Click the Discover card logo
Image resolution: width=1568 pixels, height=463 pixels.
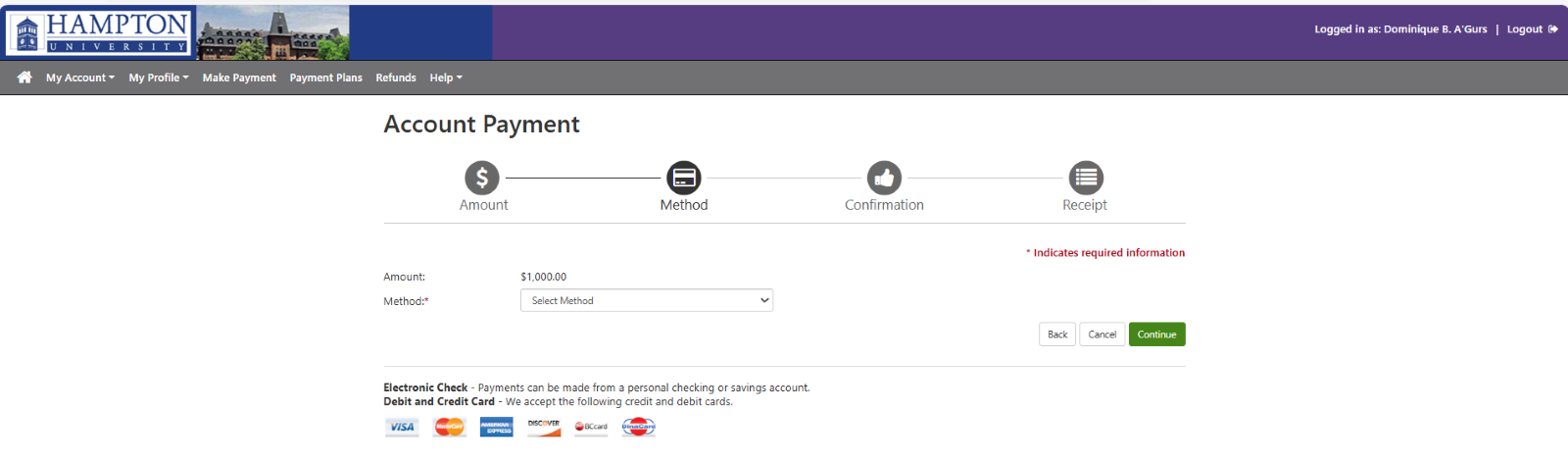click(x=544, y=427)
